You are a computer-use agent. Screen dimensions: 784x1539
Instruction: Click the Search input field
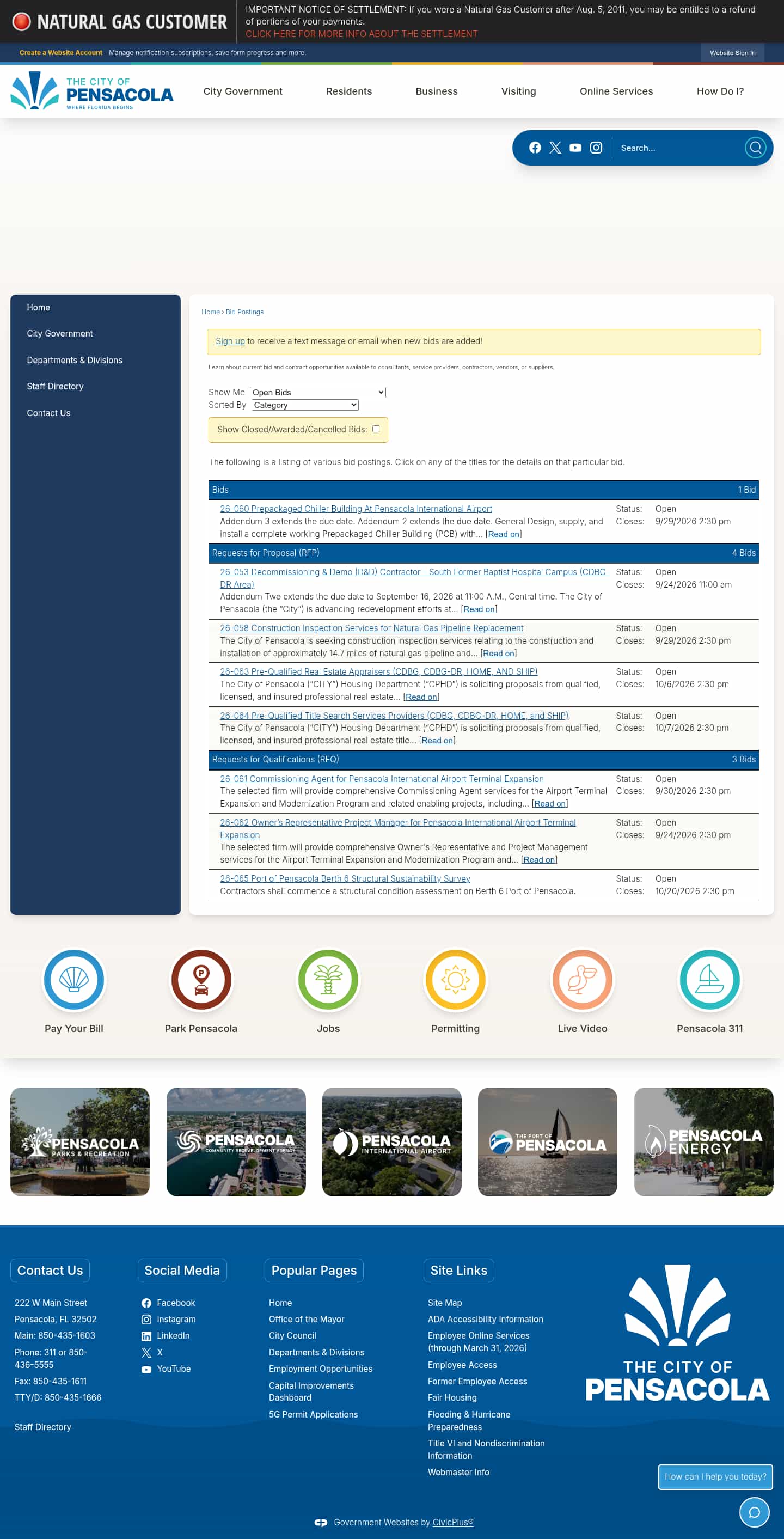678,148
